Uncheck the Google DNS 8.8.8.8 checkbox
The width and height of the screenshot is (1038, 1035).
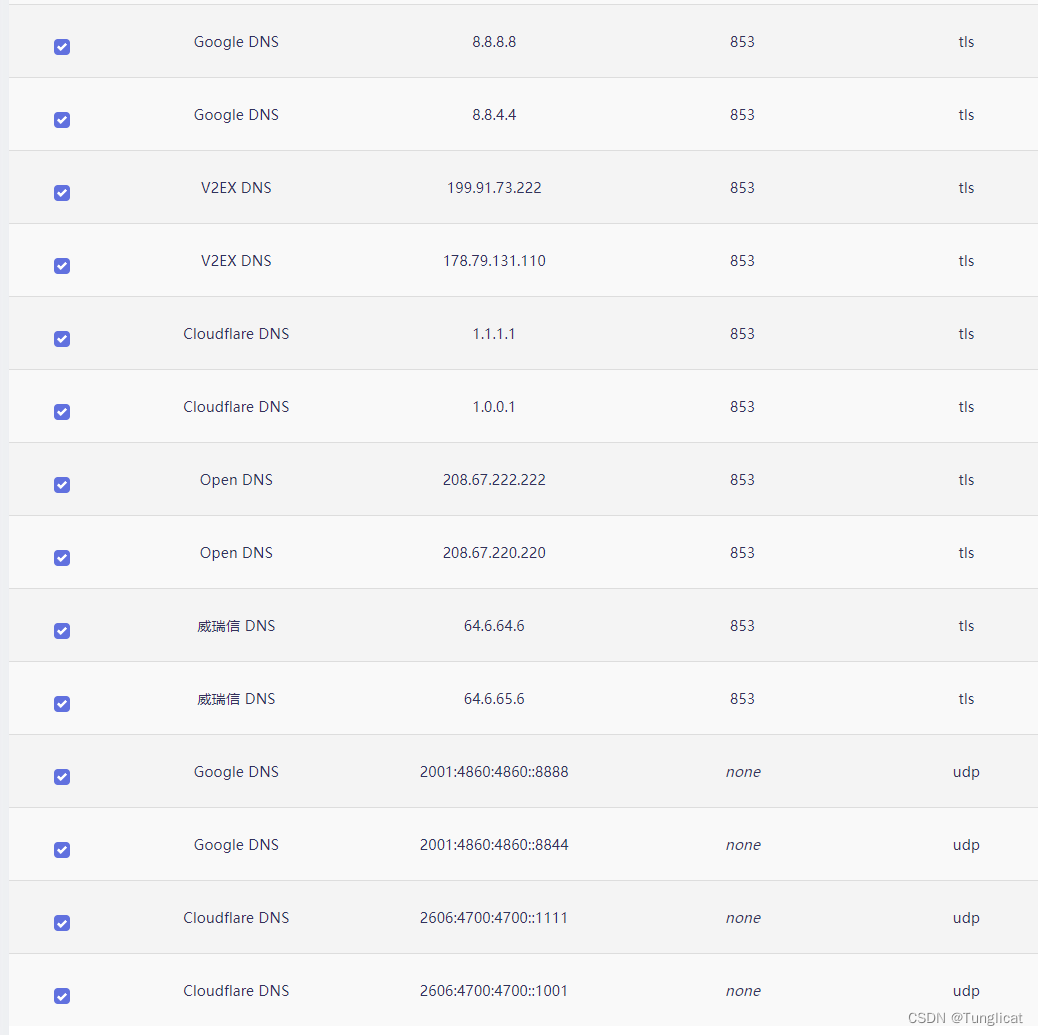pyautogui.click(x=62, y=47)
